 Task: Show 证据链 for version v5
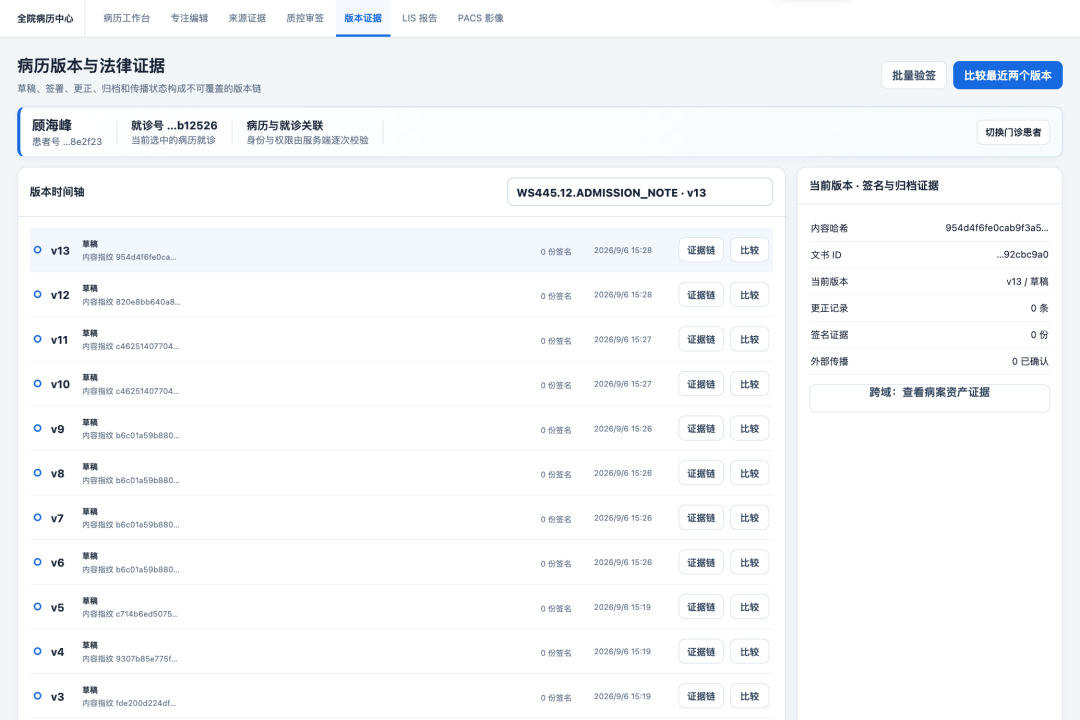point(701,607)
